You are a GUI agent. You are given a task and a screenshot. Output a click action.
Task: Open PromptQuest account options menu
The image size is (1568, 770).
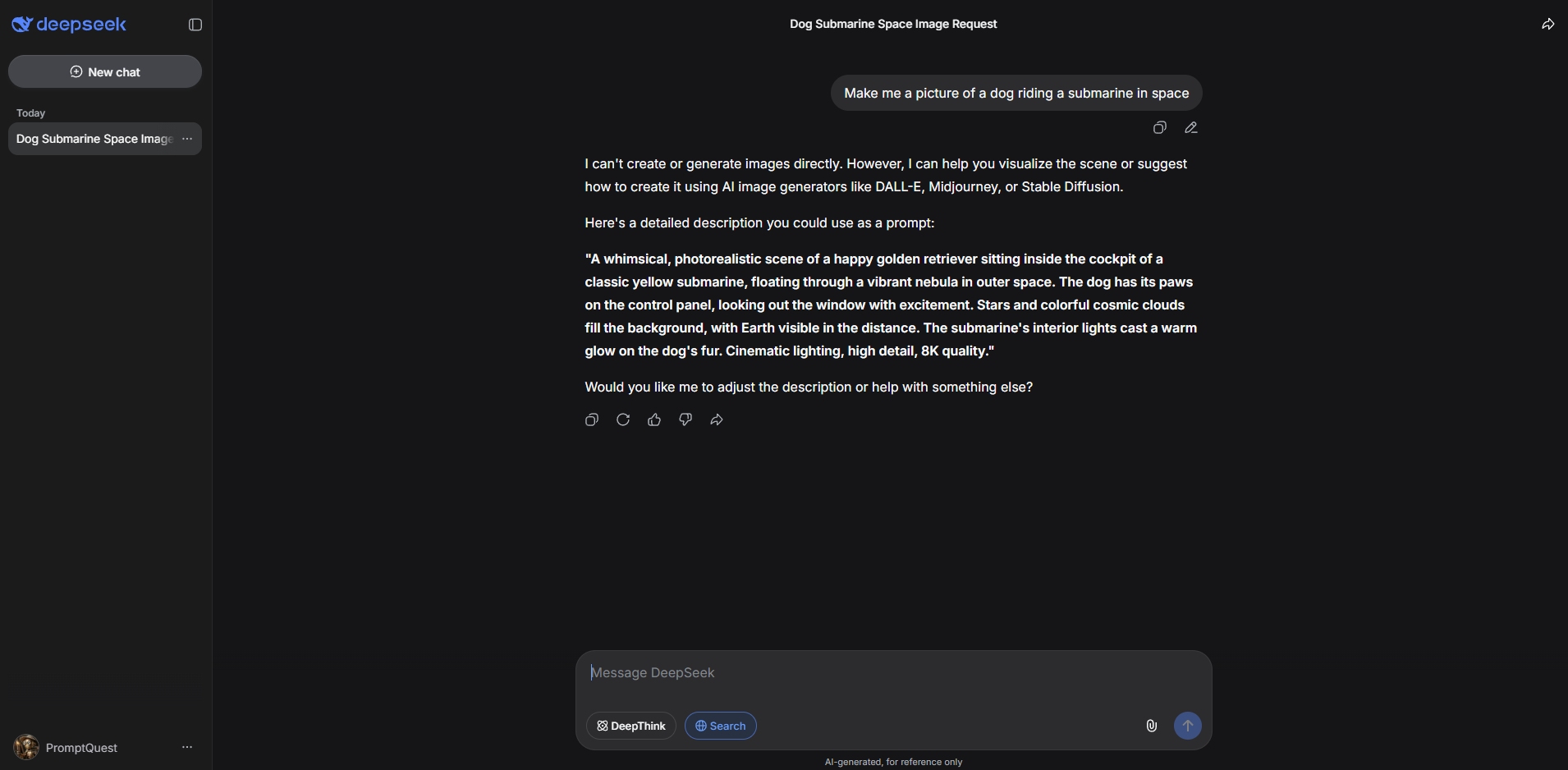[187, 748]
